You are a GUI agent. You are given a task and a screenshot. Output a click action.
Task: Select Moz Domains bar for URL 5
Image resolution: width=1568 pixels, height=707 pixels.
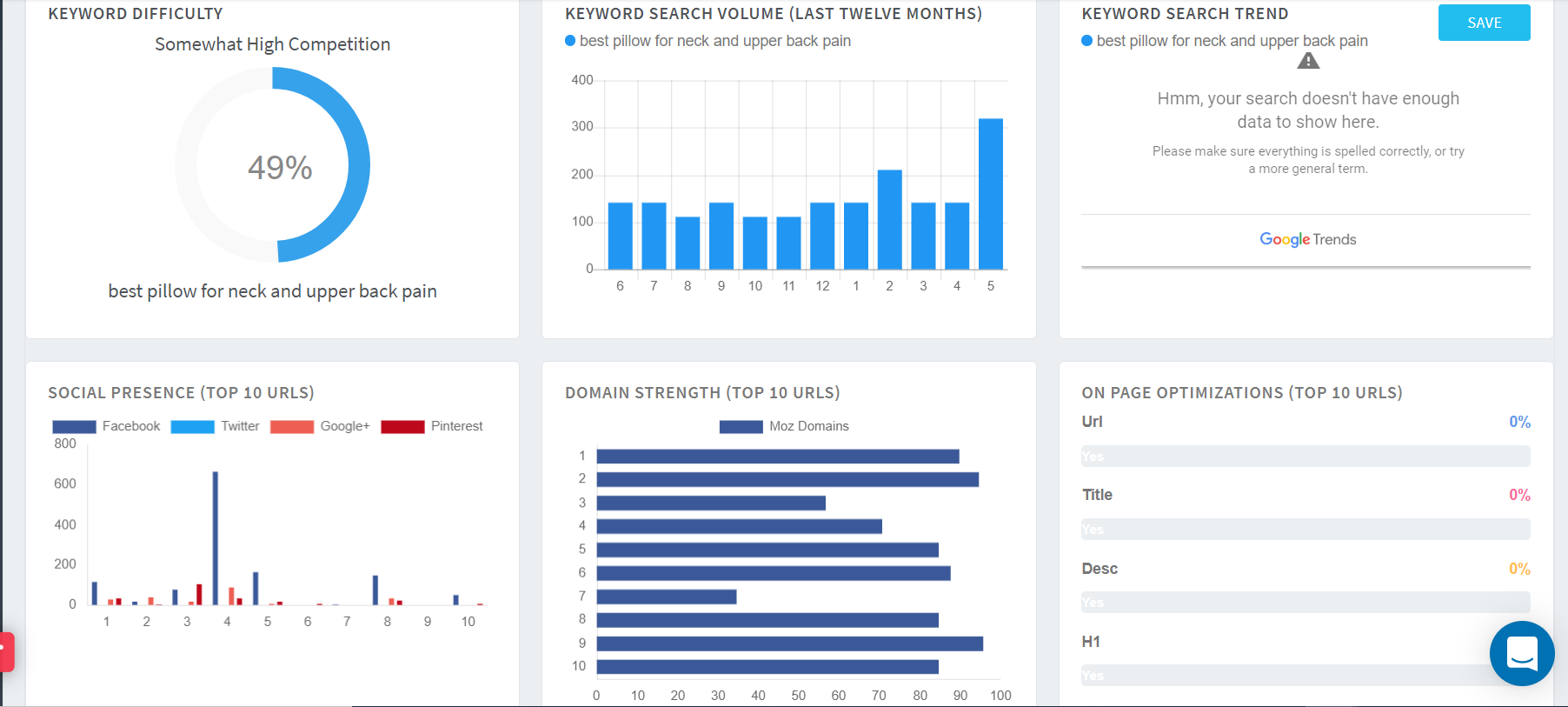(x=767, y=550)
